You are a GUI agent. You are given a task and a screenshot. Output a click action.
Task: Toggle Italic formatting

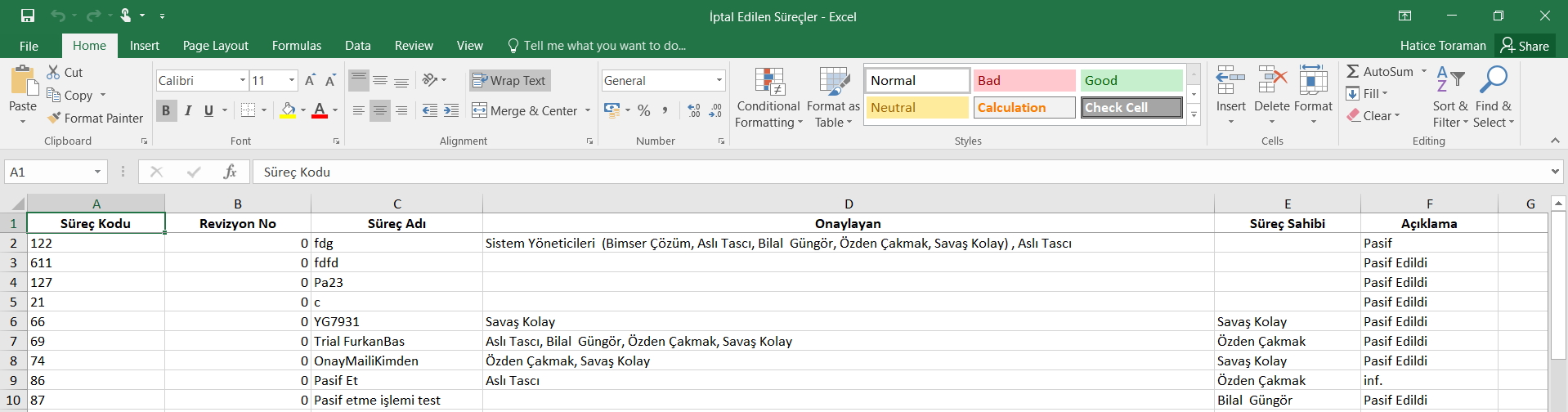coord(188,110)
